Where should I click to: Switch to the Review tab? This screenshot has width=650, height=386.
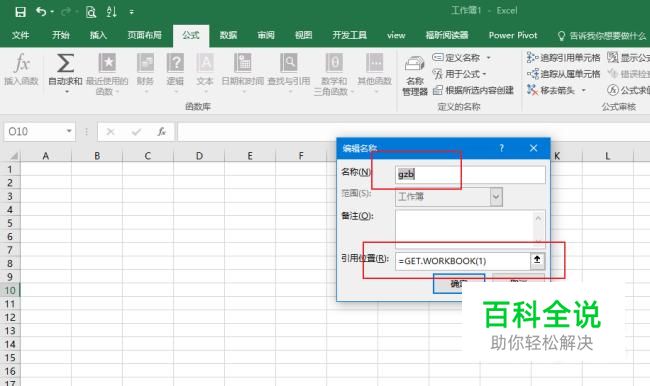(266, 35)
